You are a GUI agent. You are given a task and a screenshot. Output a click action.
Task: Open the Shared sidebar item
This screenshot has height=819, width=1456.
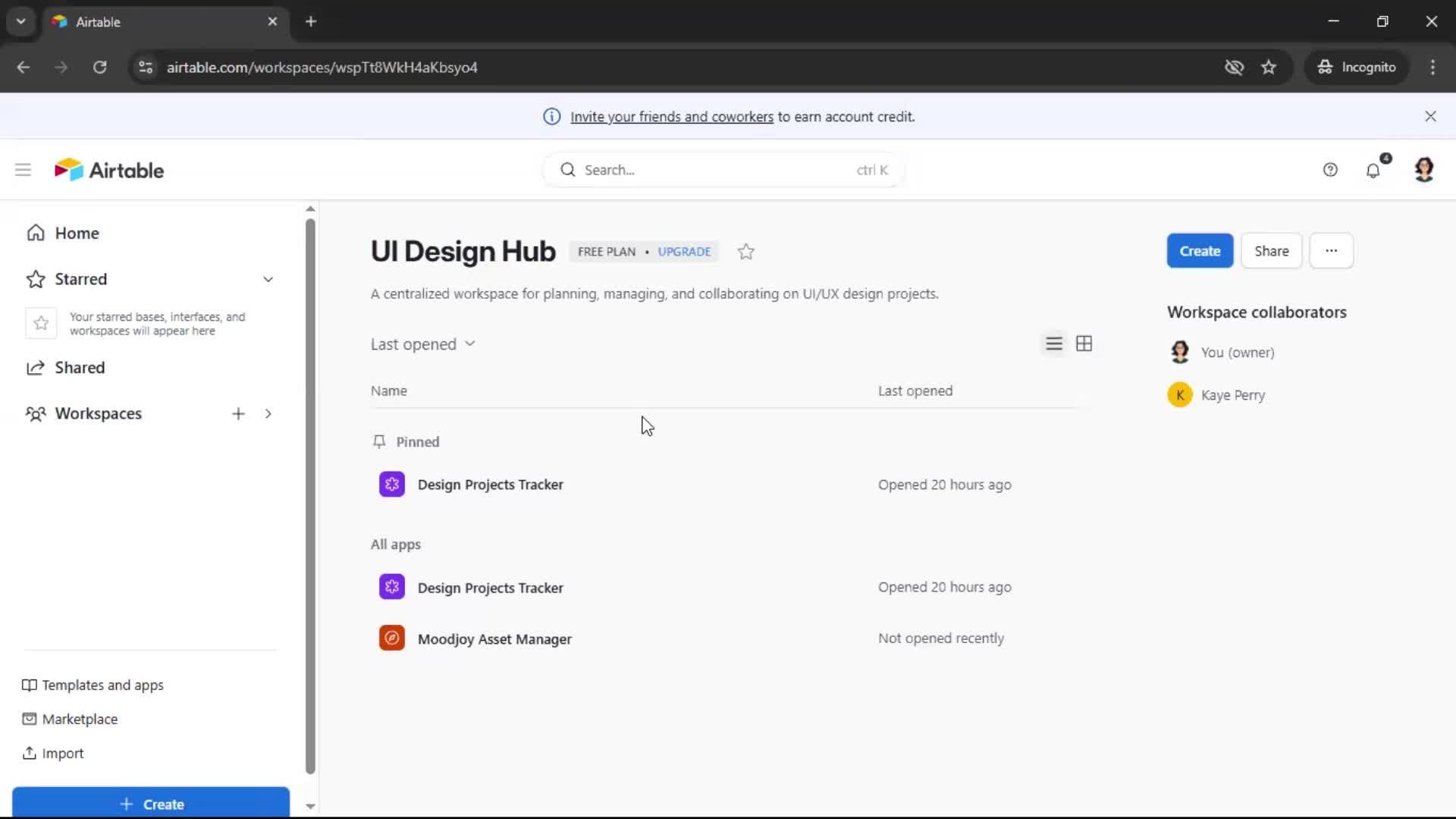(80, 368)
